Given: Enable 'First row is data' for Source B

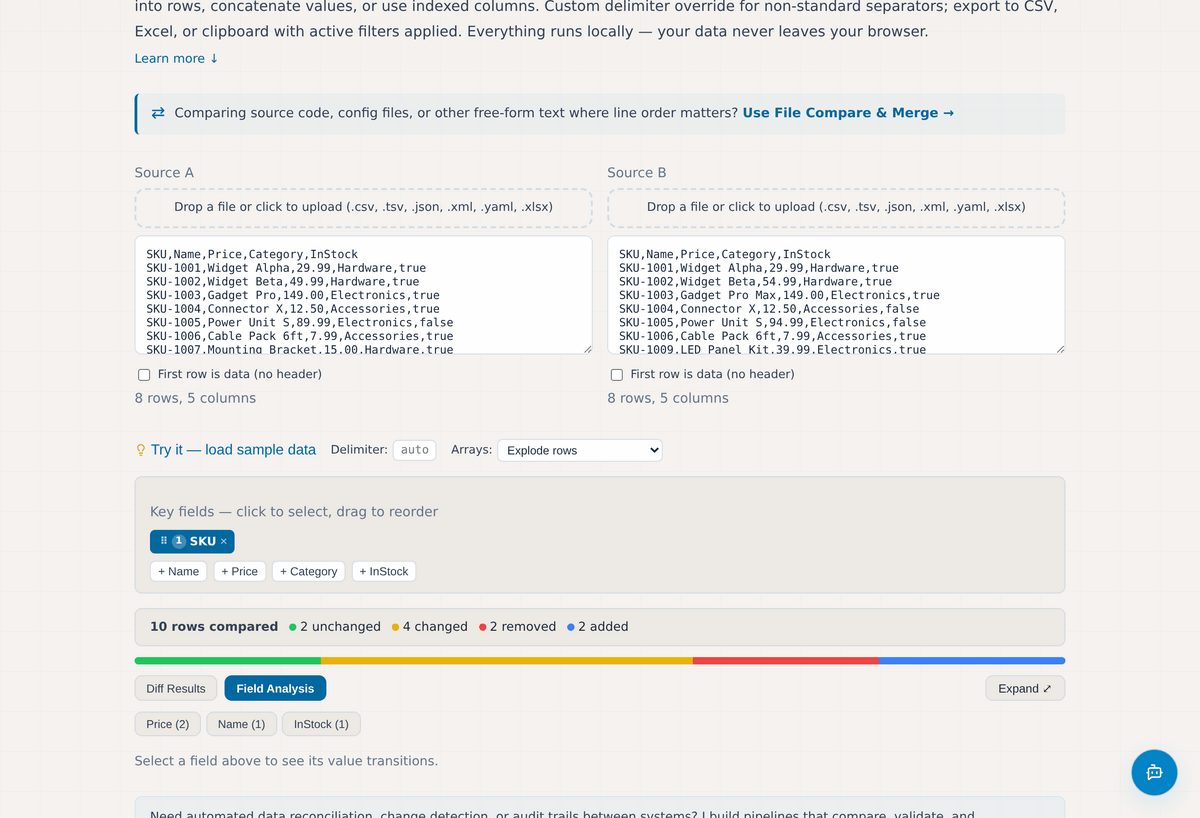Looking at the screenshot, I should 617,375.
